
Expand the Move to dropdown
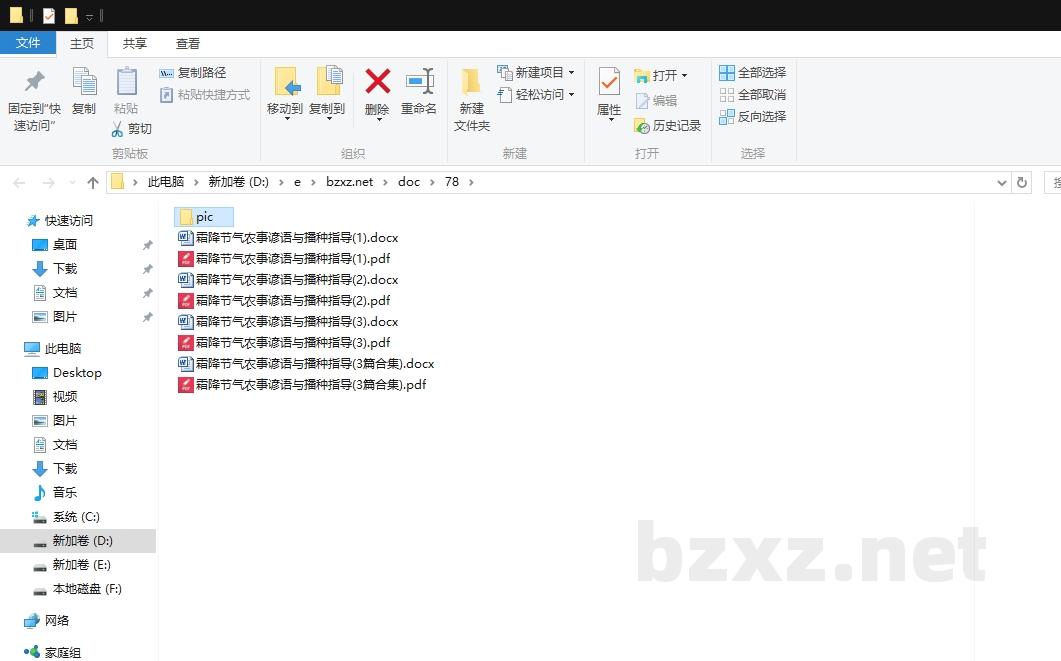(x=285, y=118)
